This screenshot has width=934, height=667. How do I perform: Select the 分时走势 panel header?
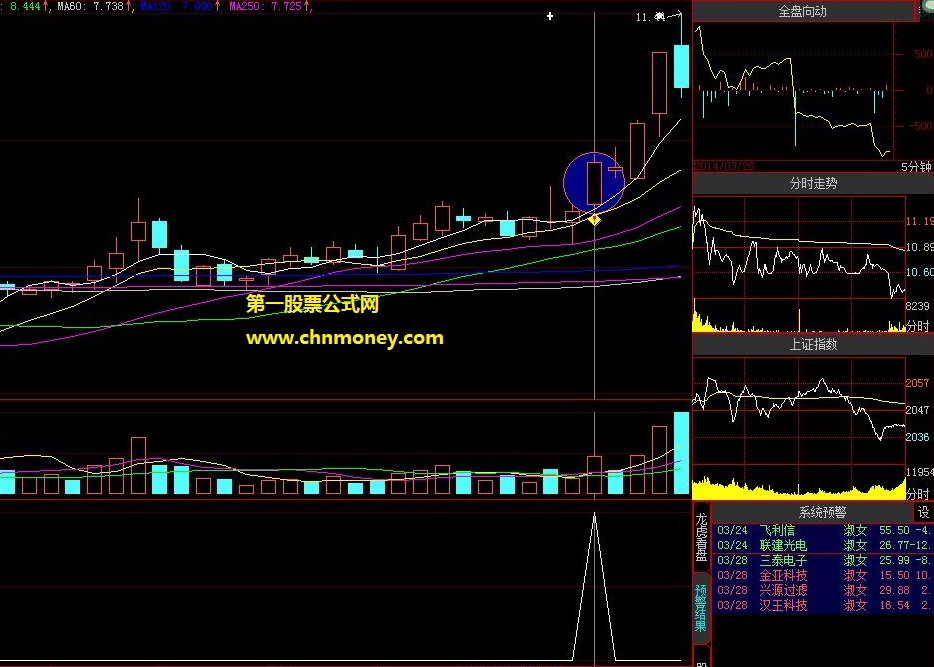click(813, 183)
